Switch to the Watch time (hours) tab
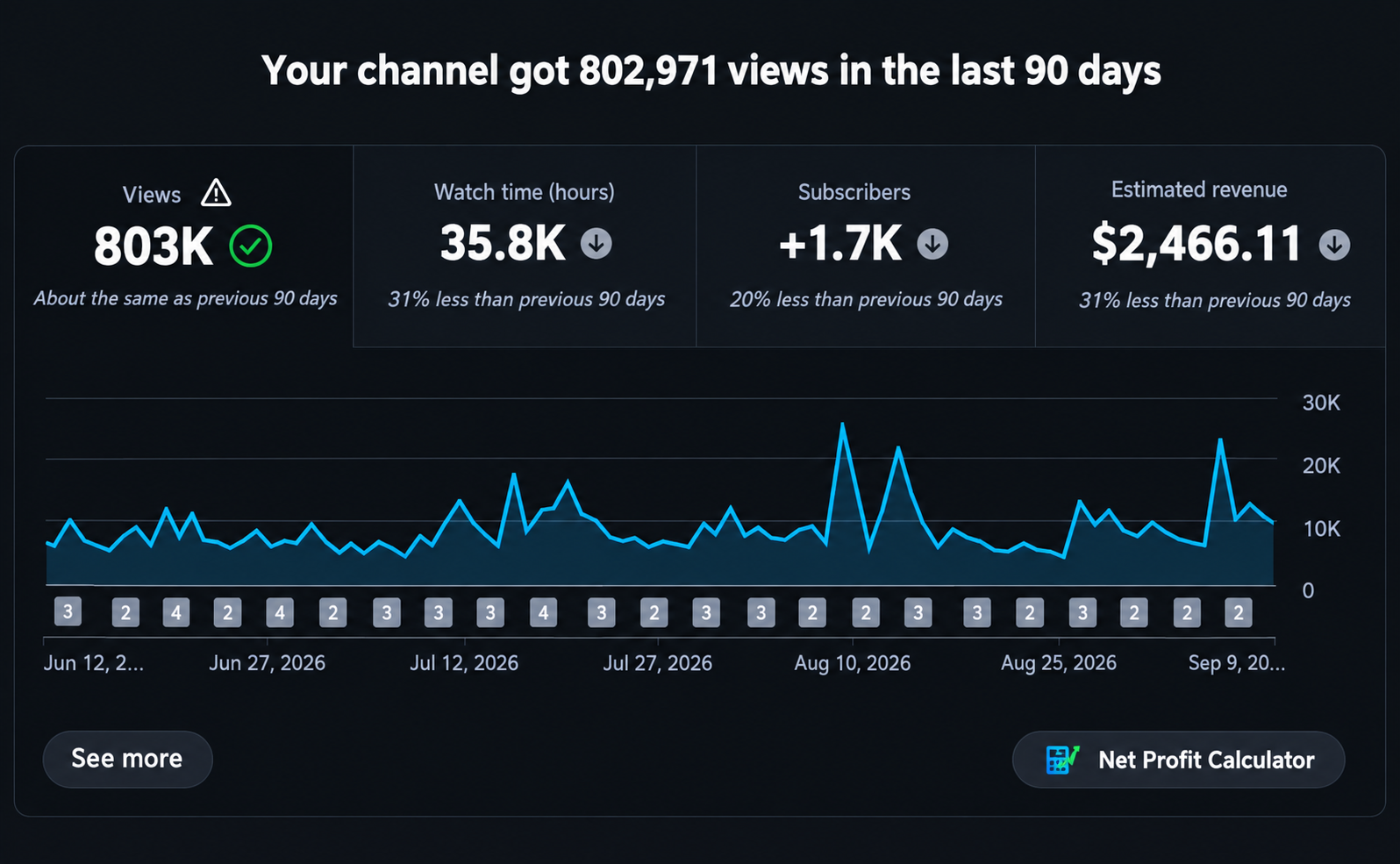1400x864 pixels. click(x=525, y=246)
